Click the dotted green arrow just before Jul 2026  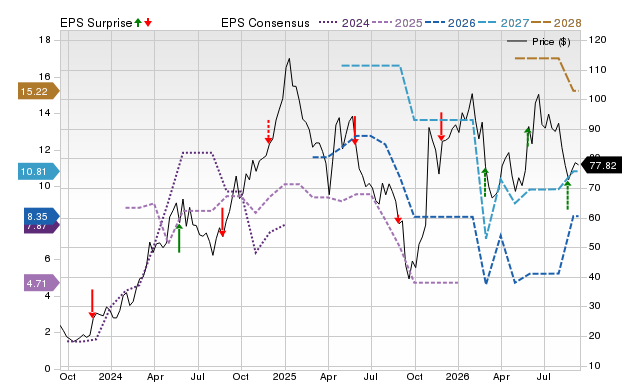point(528,136)
